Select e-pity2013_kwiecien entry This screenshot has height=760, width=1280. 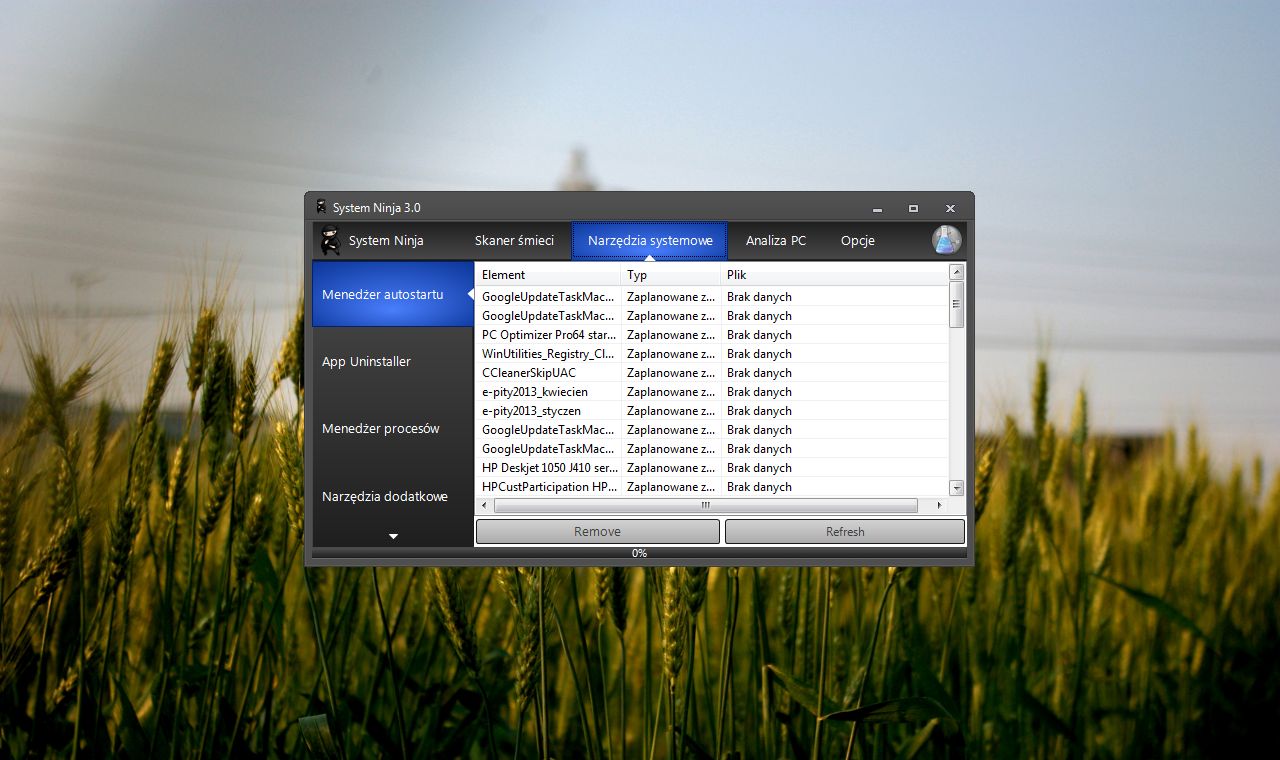712,391
